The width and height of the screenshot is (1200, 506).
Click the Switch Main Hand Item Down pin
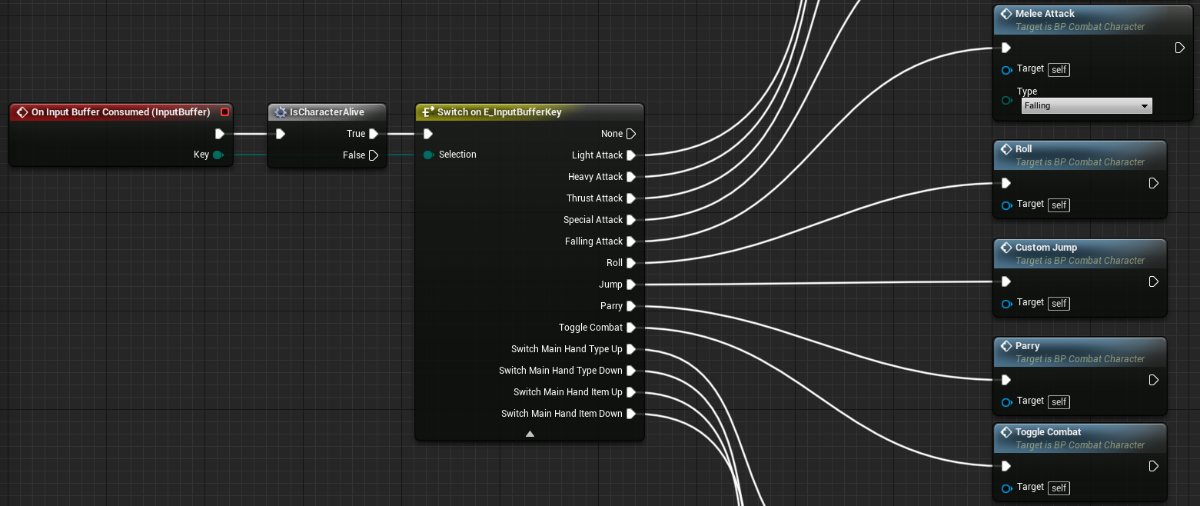tap(631, 414)
